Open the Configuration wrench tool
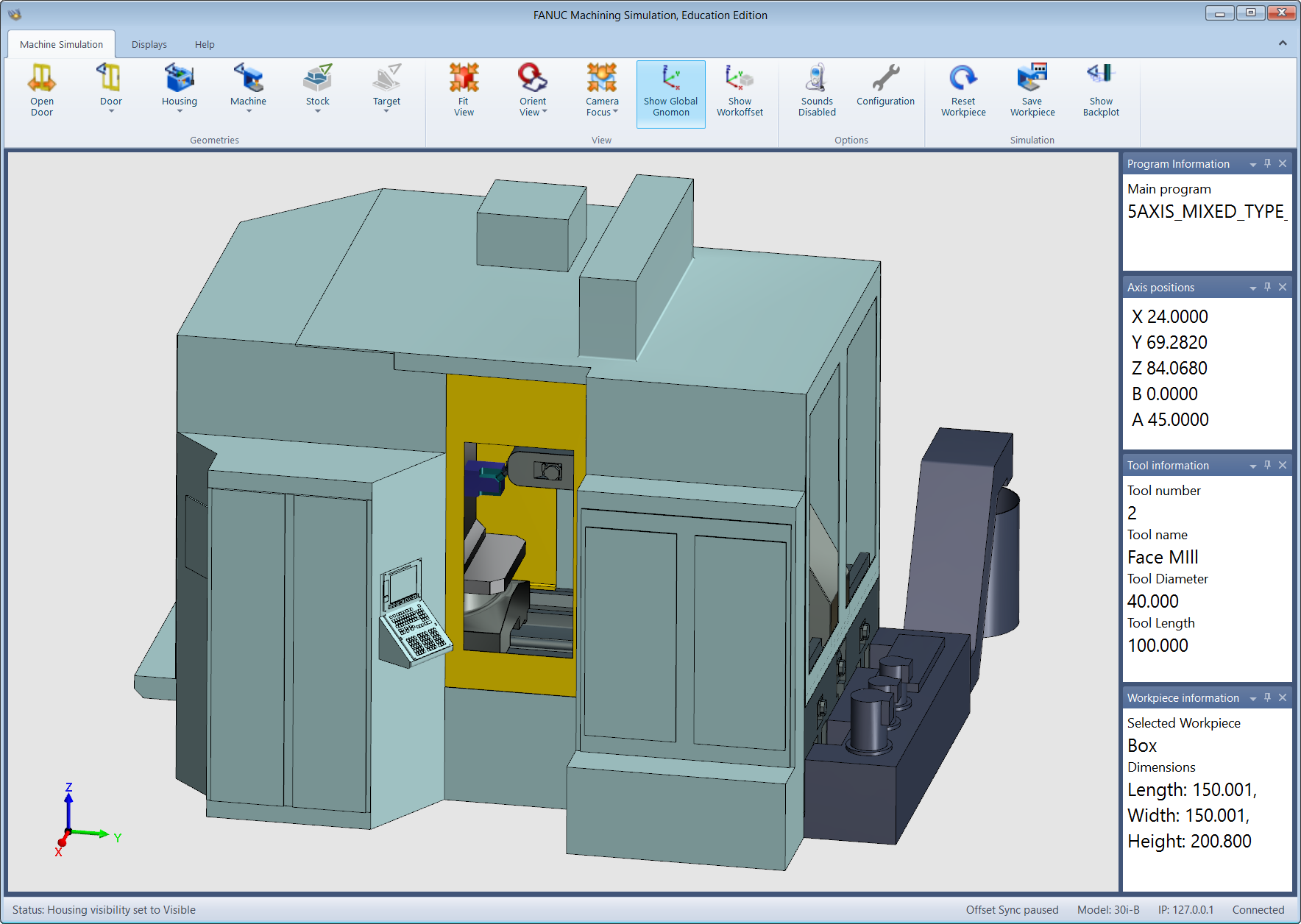The height and width of the screenshot is (924, 1301). coord(885,78)
